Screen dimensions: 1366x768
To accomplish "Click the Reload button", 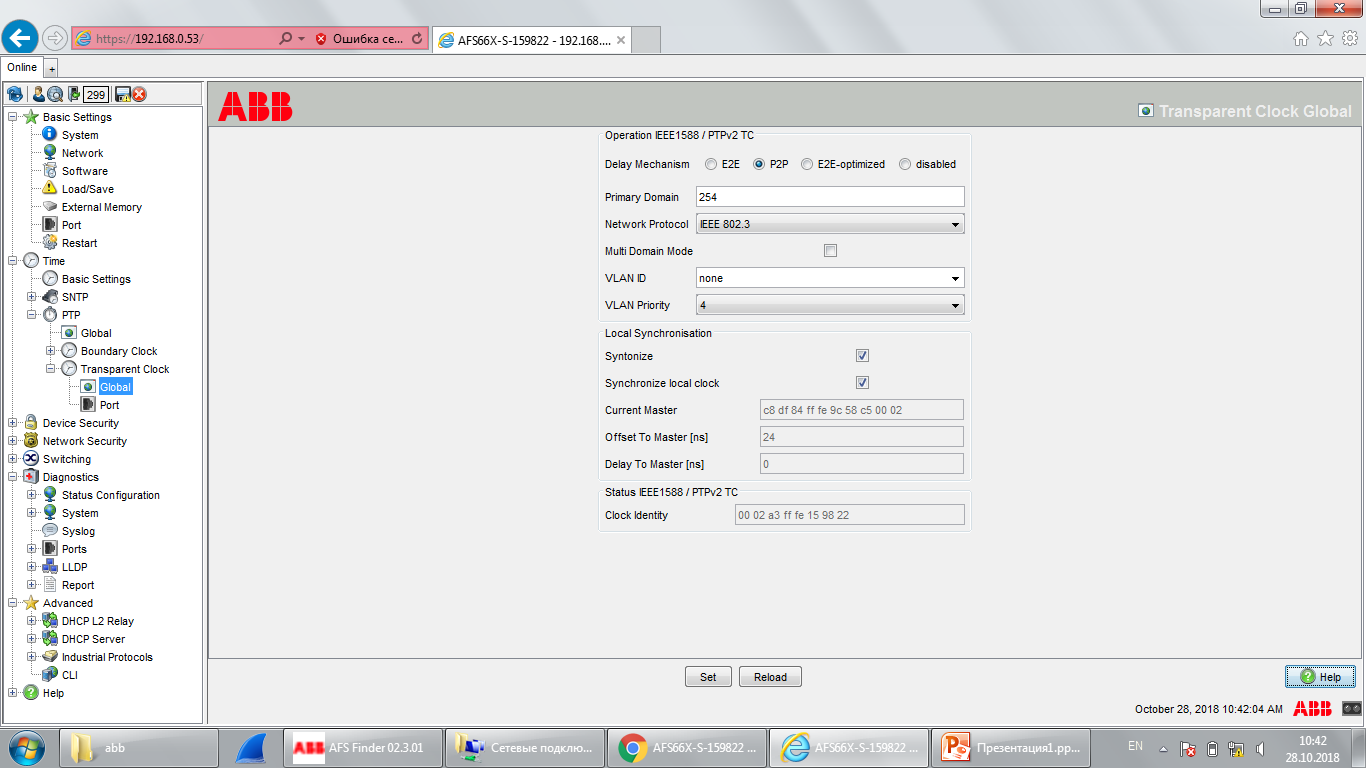I will [770, 677].
